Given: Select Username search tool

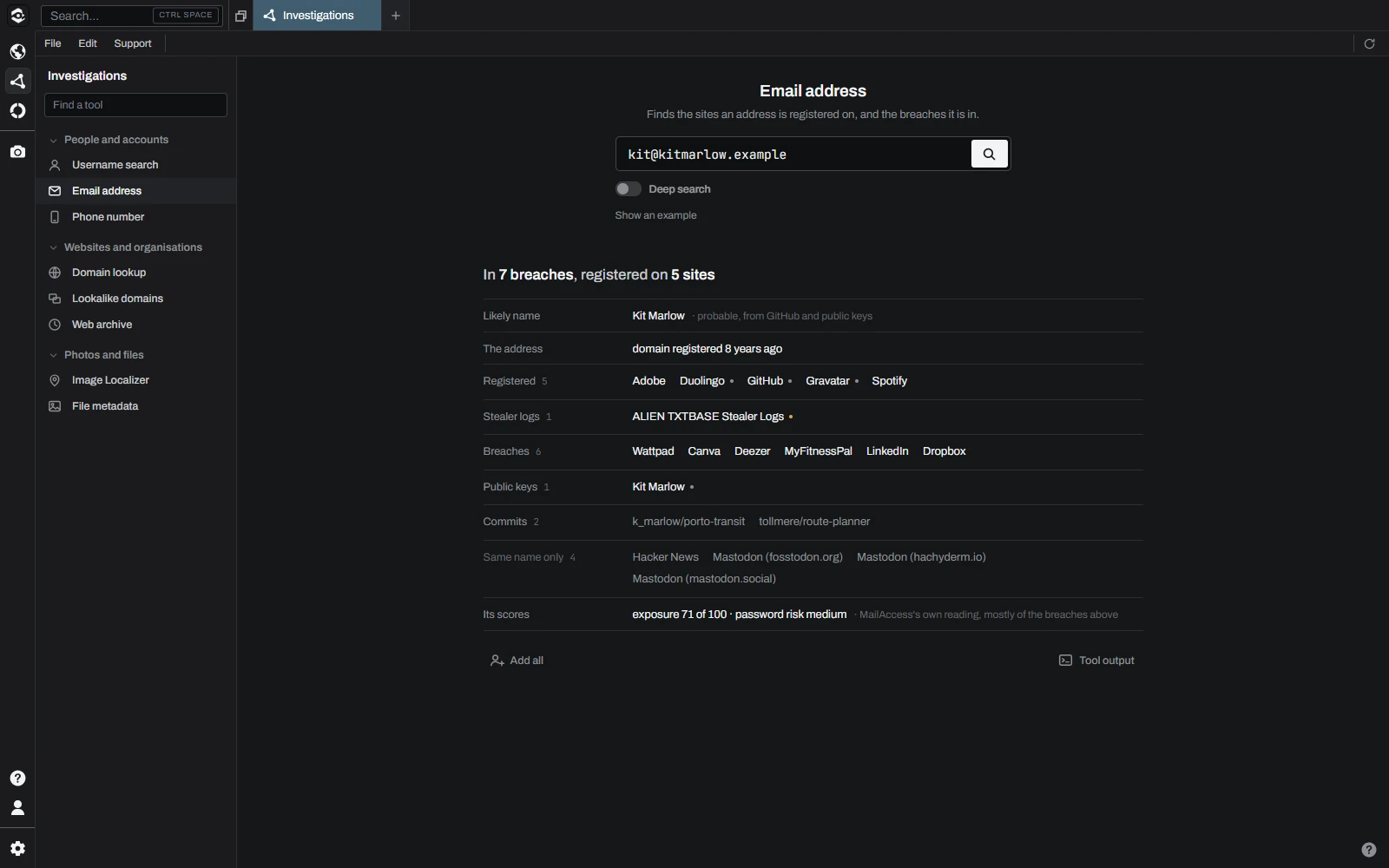Looking at the screenshot, I should [x=135, y=165].
